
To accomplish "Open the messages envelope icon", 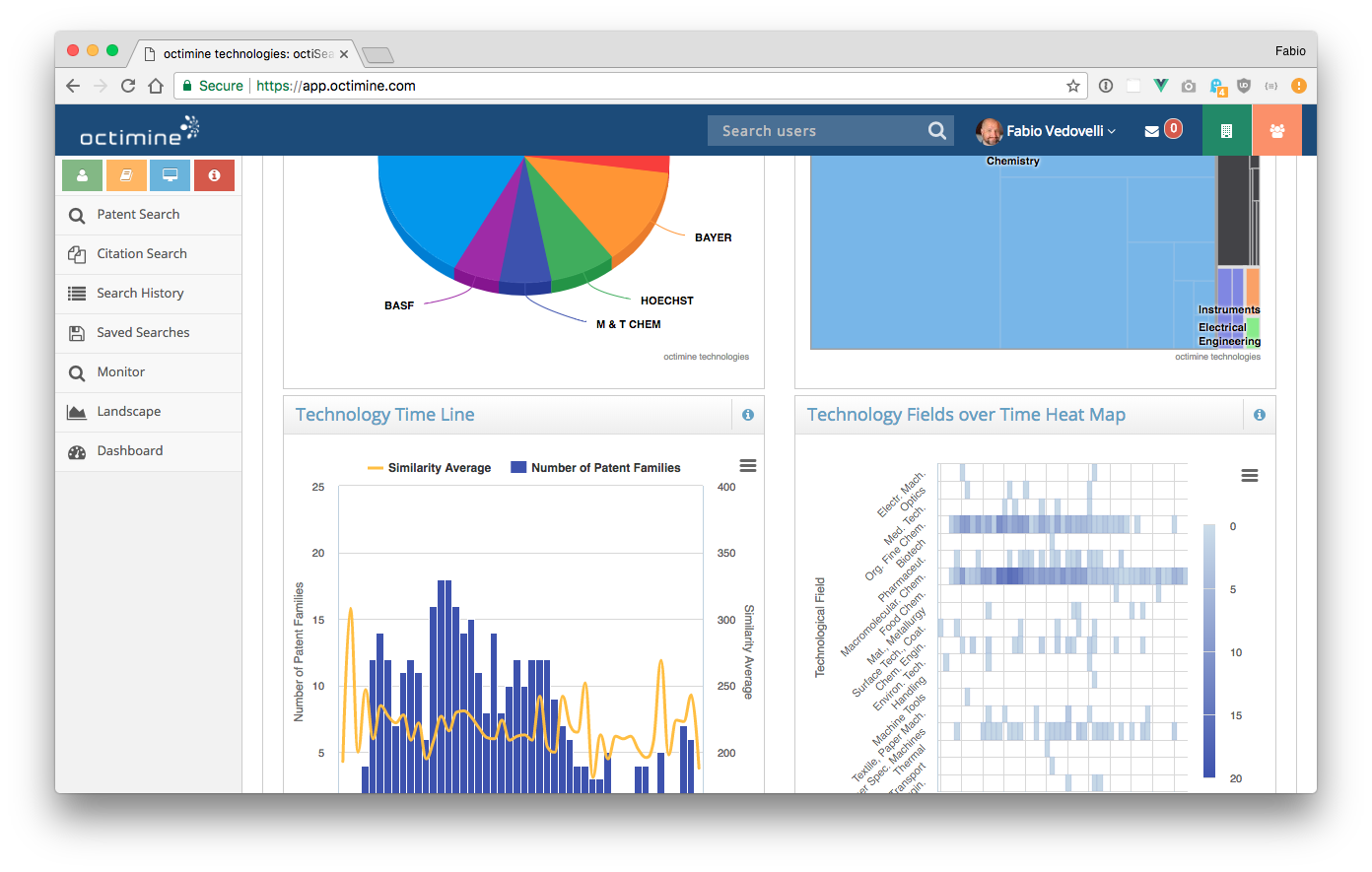I will [1151, 131].
